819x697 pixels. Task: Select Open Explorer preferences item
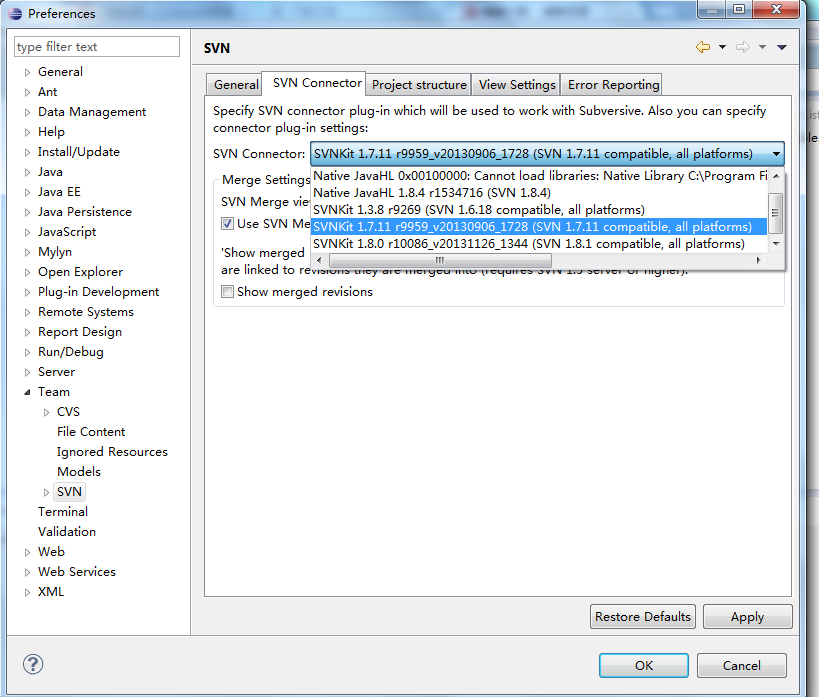pyautogui.click(x=80, y=272)
